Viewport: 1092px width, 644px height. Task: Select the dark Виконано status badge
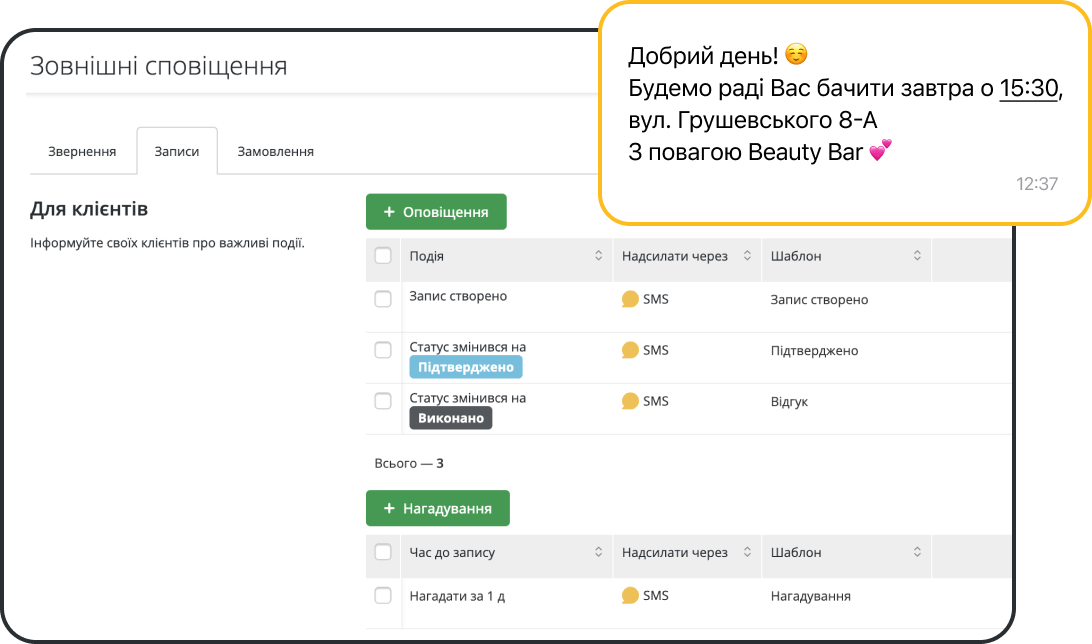click(x=451, y=418)
